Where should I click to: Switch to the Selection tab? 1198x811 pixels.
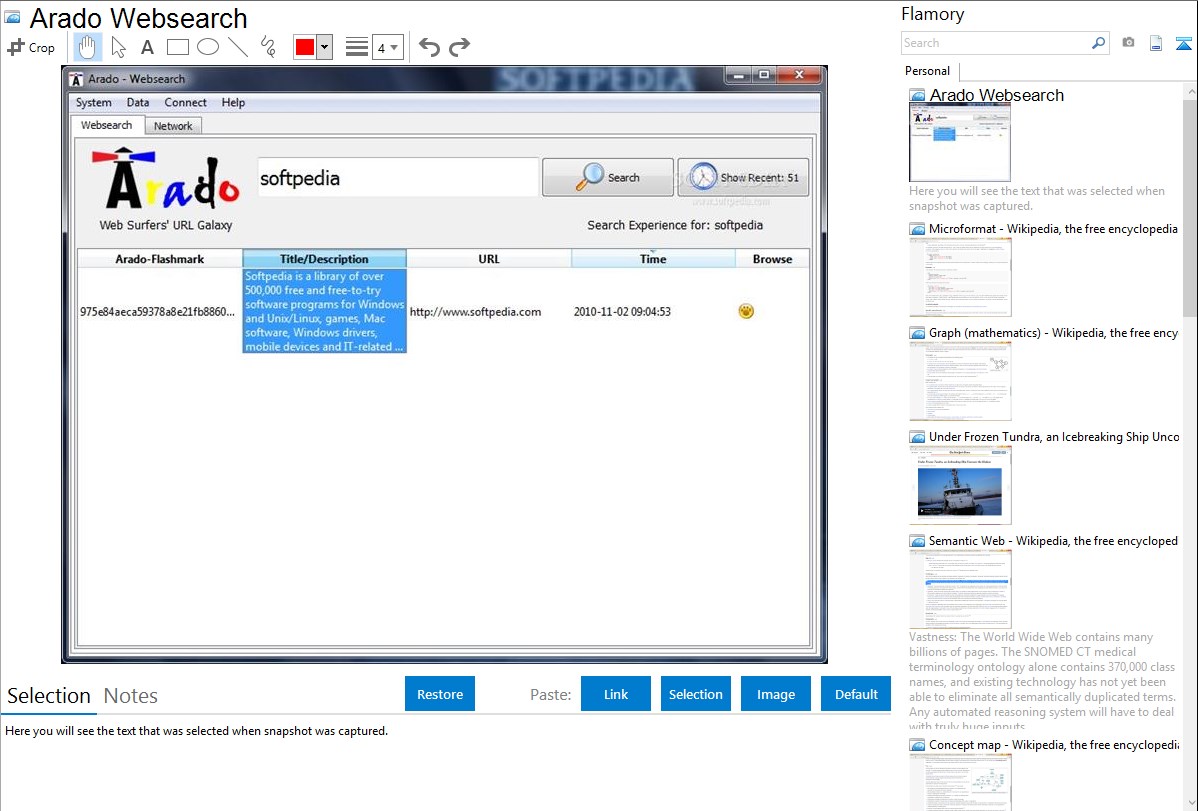point(49,696)
